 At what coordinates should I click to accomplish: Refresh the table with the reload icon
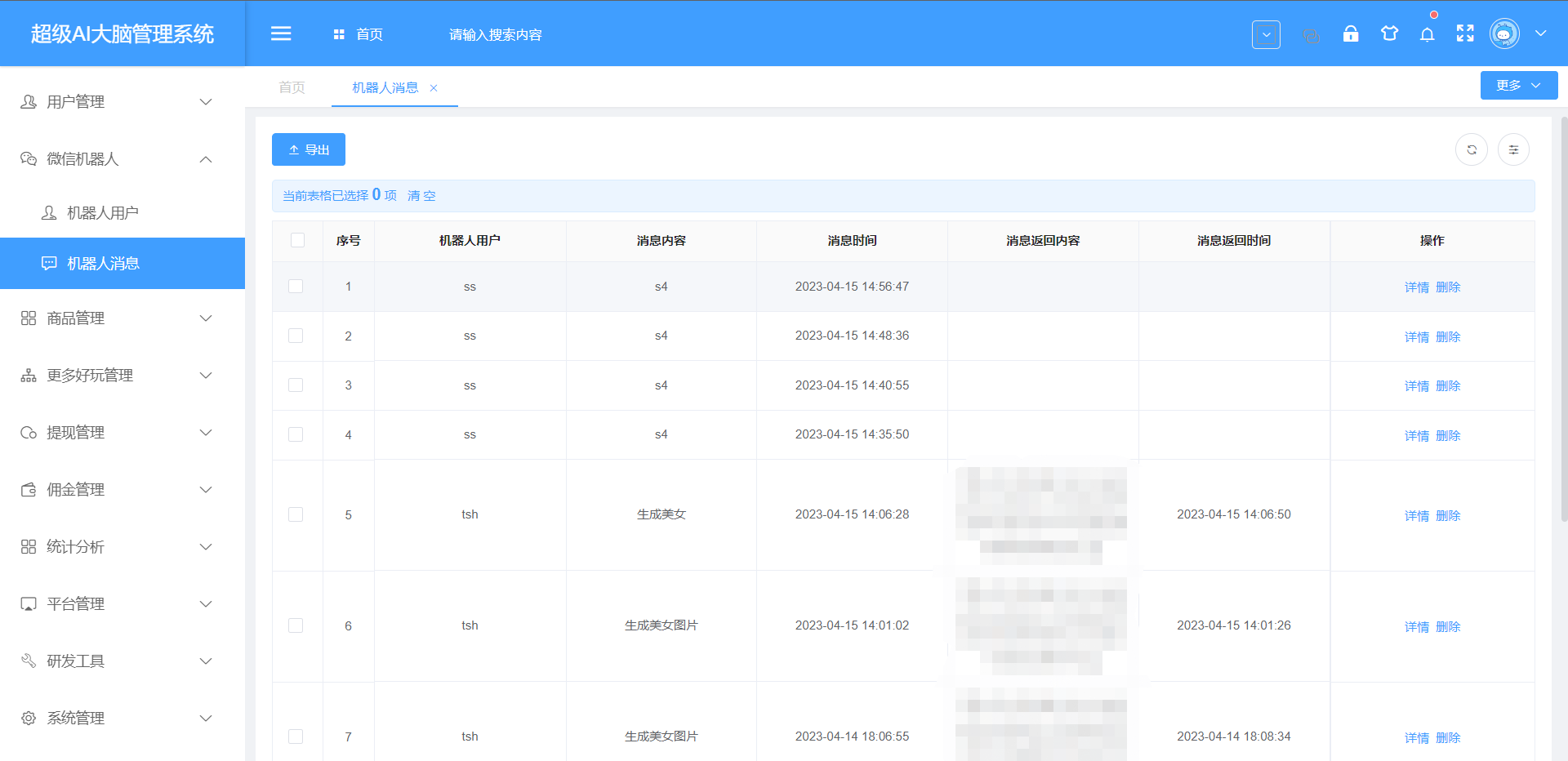1472,149
